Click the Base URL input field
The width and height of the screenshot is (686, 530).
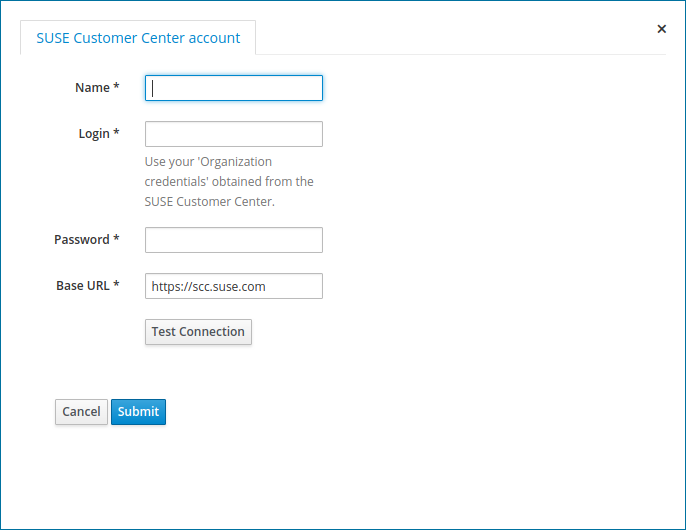point(234,286)
